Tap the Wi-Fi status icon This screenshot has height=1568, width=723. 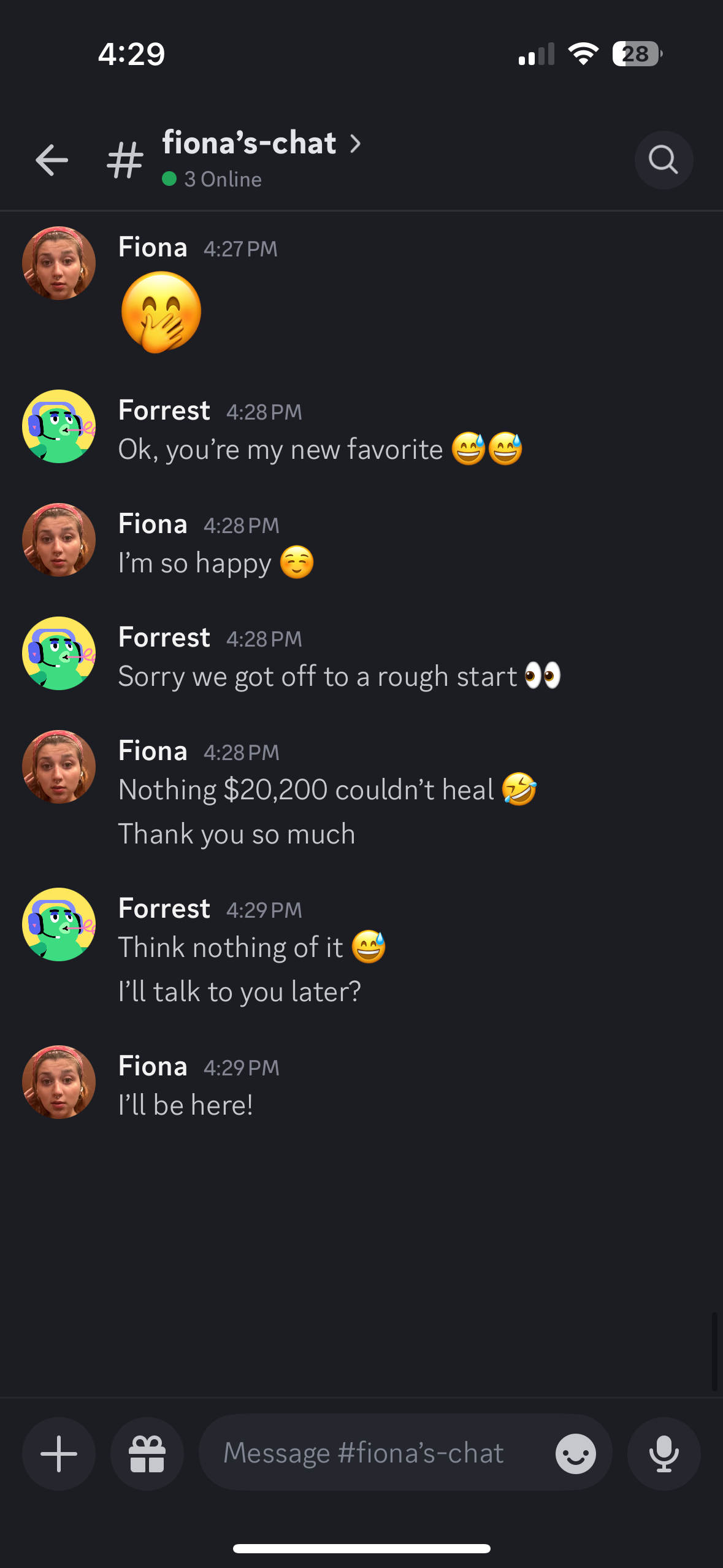583,54
